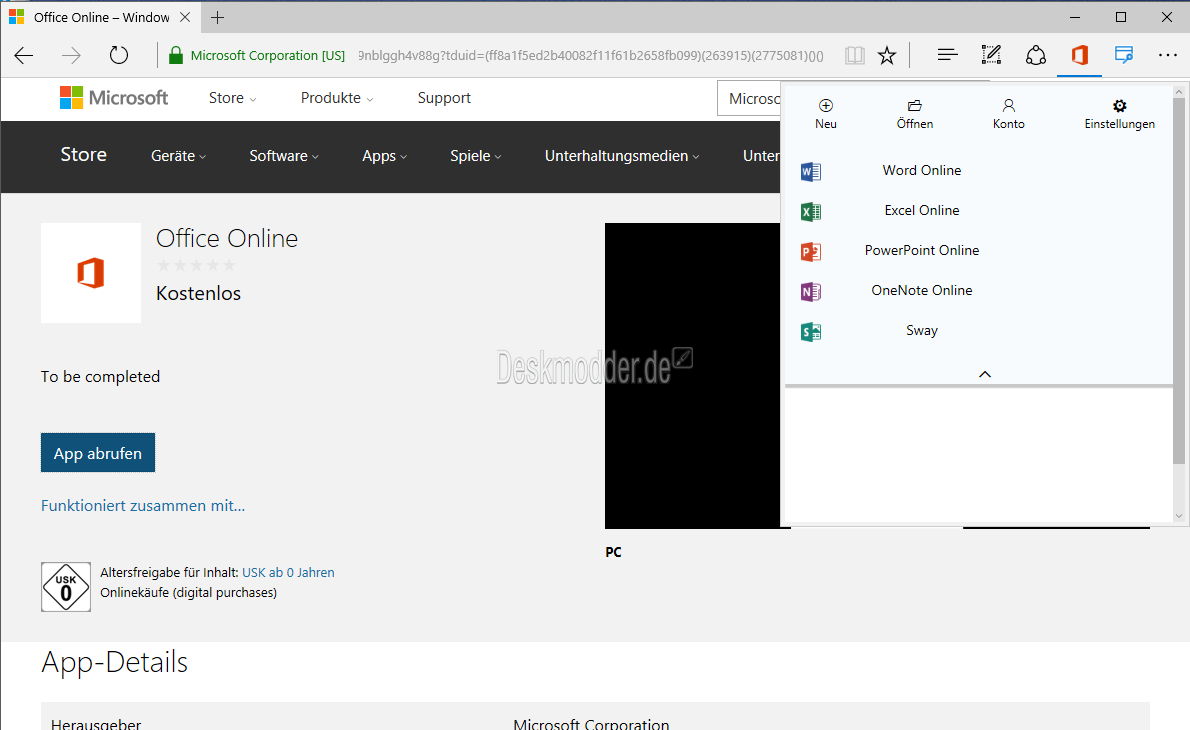Open reading view book icon
Image resolution: width=1190 pixels, height=730 pixels.
[x=855, y=55]
